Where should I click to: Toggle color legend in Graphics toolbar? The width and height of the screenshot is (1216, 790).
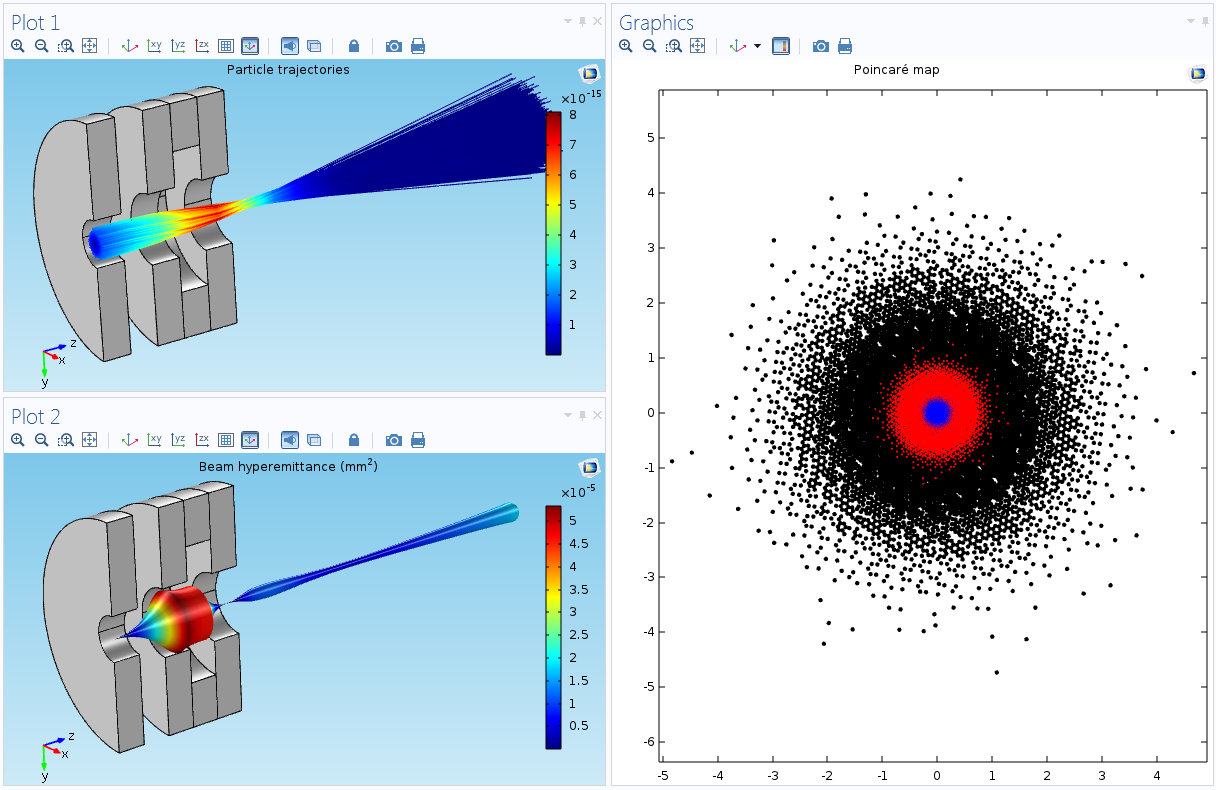pos(781,46)
